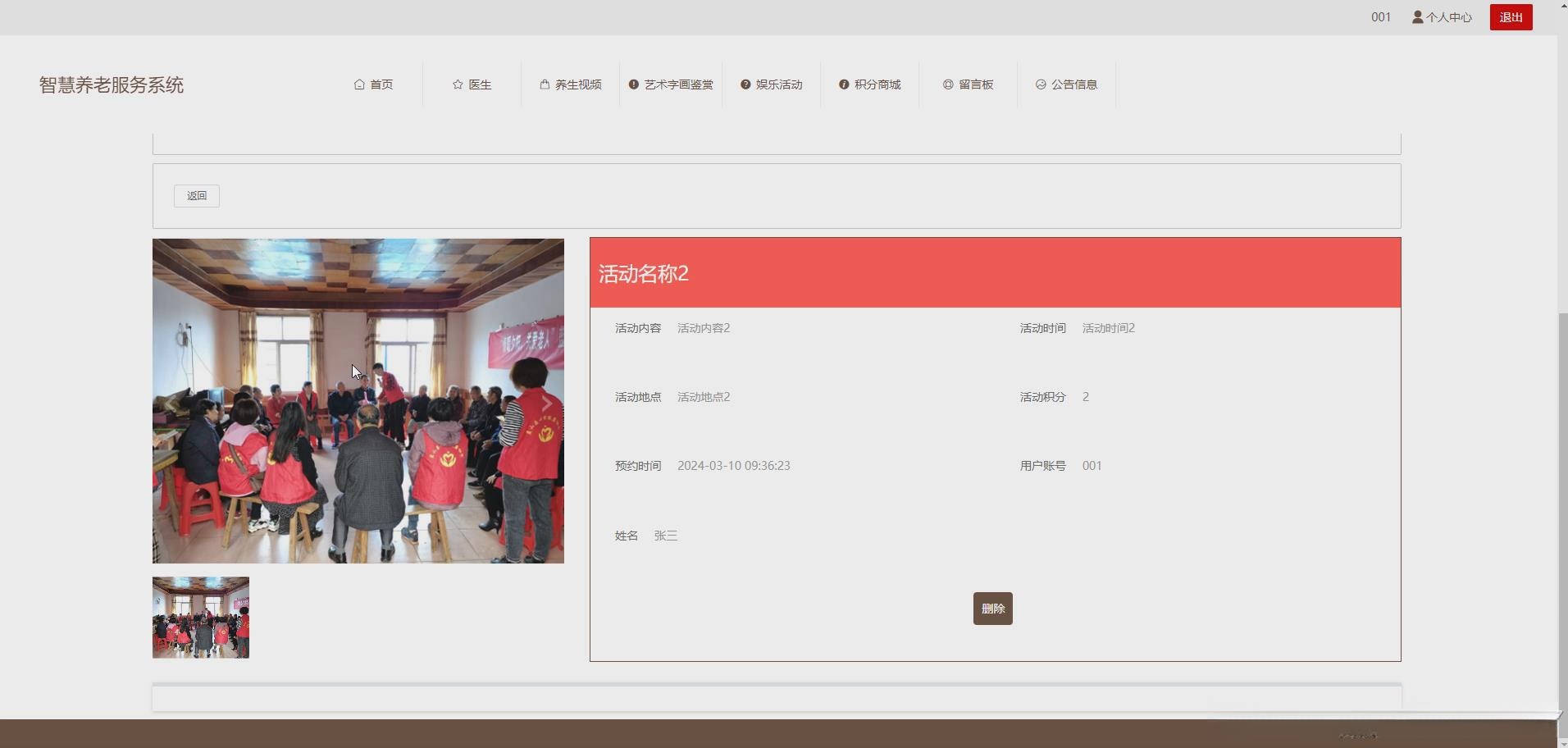Viewport: 1568px width, 748px height.
Task: Click the booking time 2024-03-10 09:36:23
Action: coord(734,466)
